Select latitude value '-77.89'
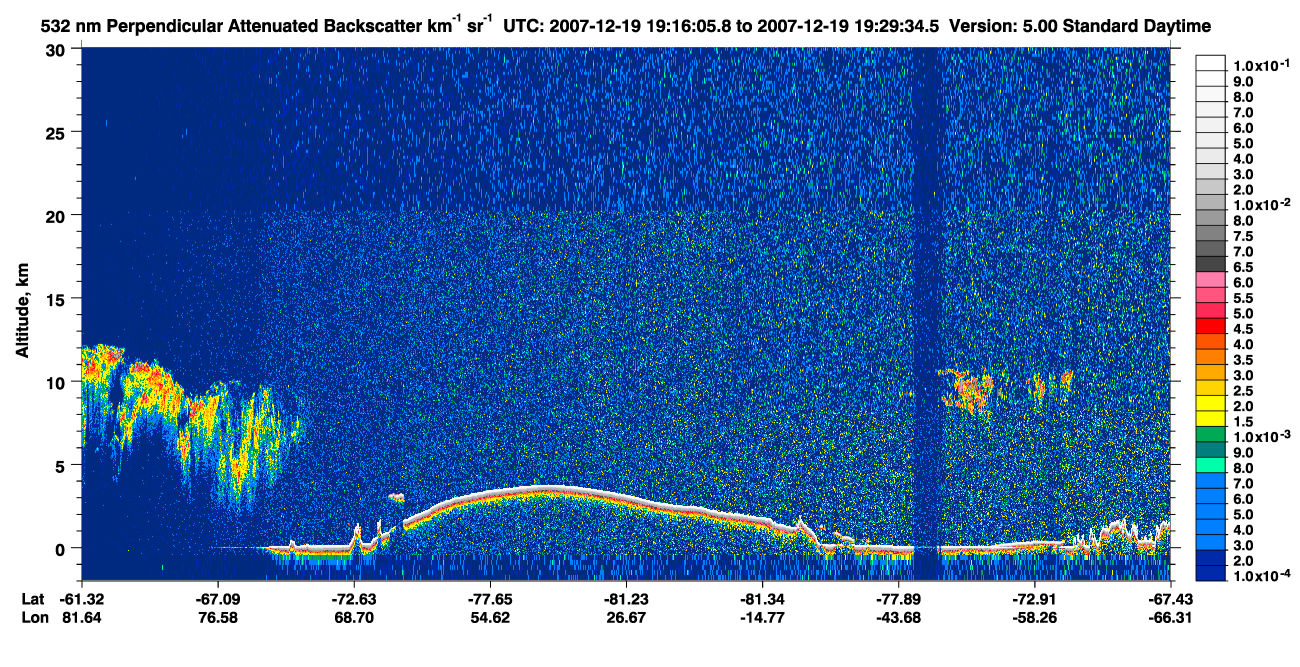Image resolution: width=1300 pixels, height=667 pixels. pyautogui.click(x=898, y=599)
